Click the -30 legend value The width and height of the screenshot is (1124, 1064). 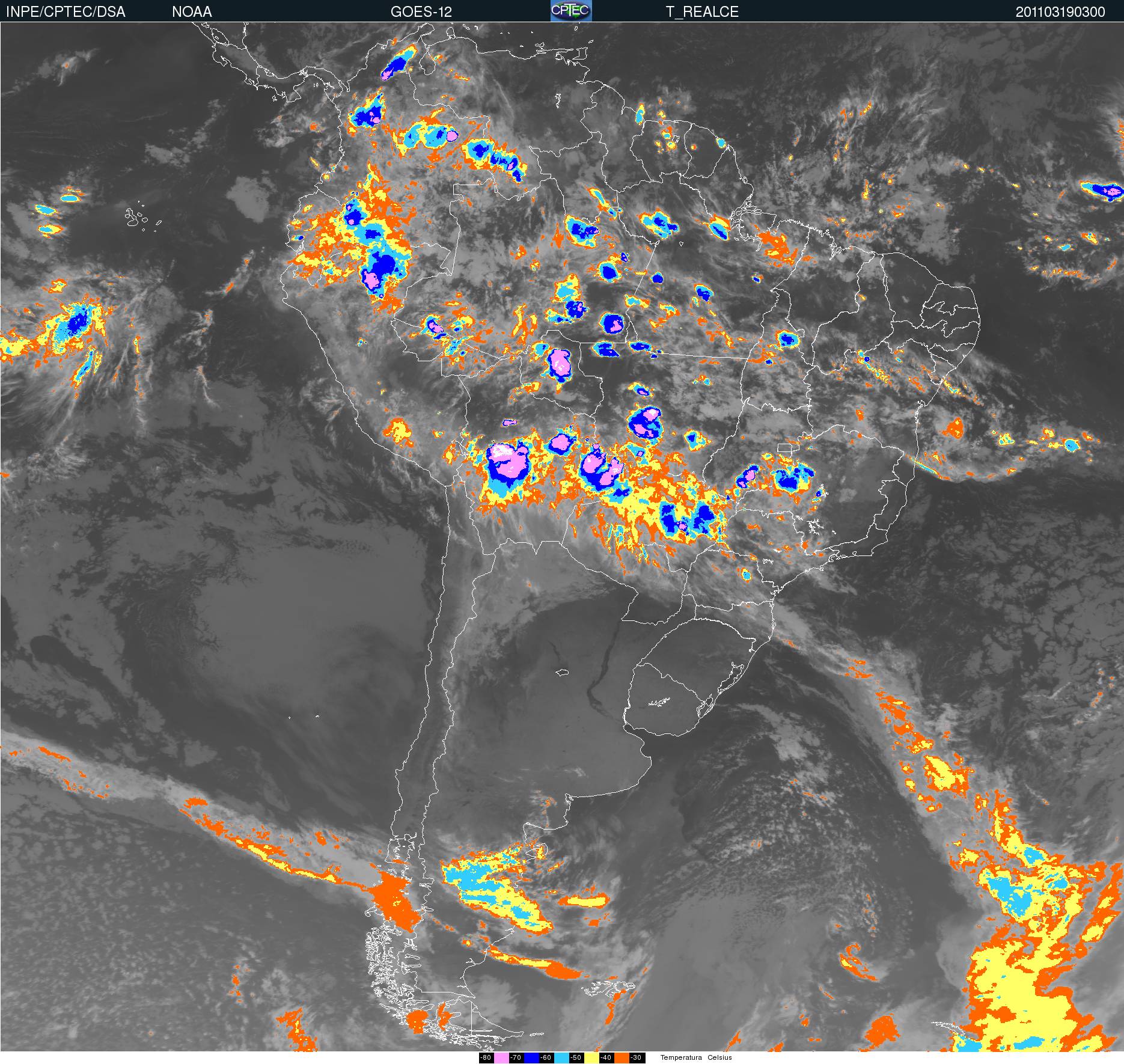pos(637,1058)
